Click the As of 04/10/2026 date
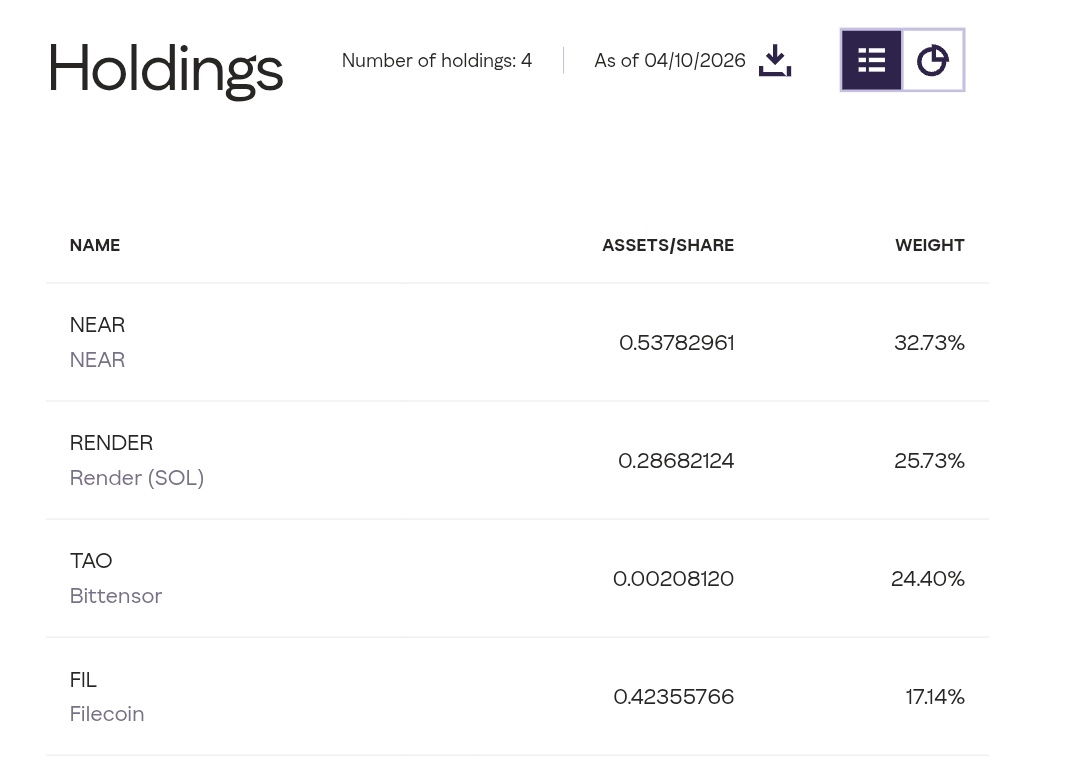Viewport: 1080px width, 763px height. 669,61
